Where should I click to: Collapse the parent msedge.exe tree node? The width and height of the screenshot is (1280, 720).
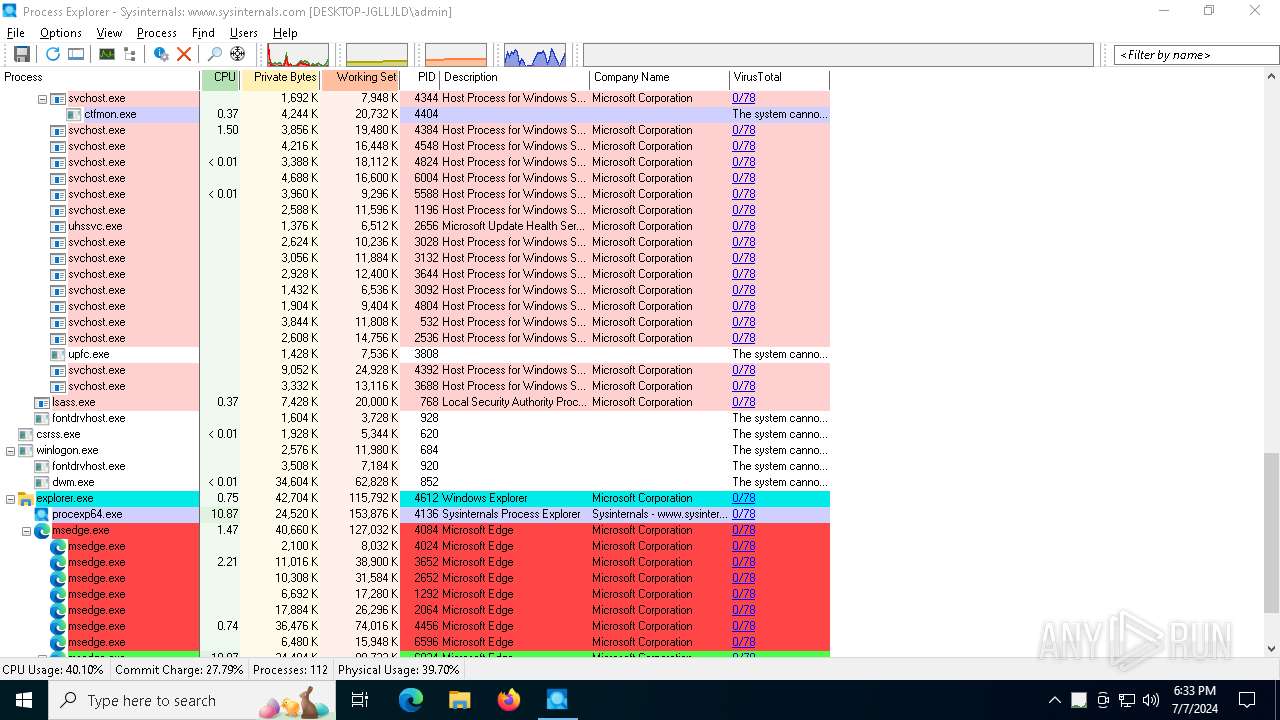pyautogui.click(x=26, y=531)
